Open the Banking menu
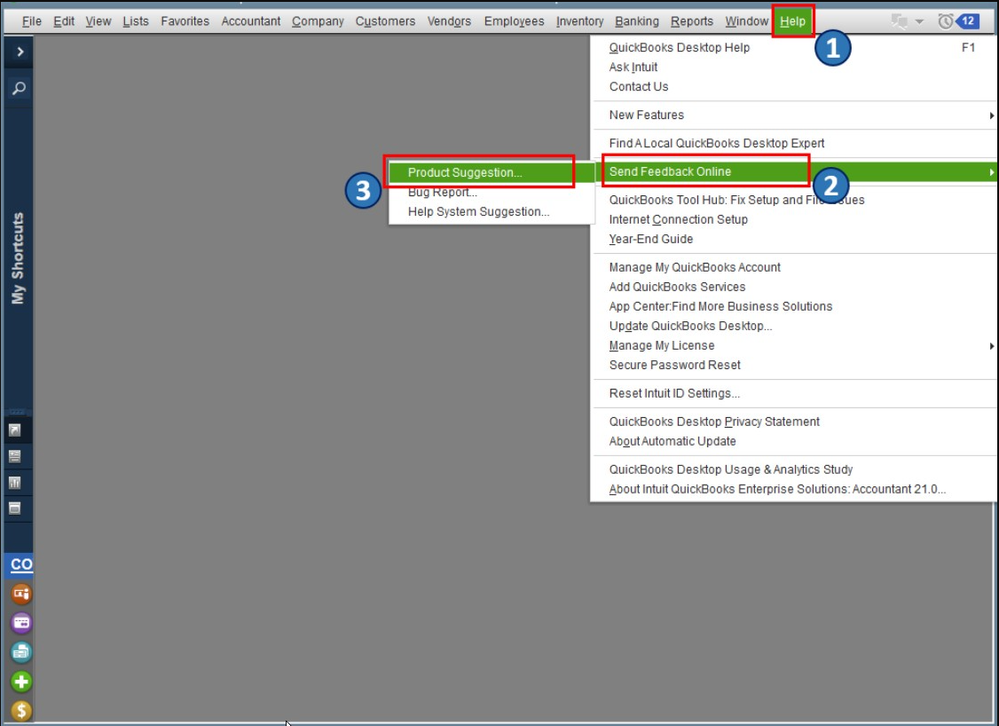 point(636,21)
